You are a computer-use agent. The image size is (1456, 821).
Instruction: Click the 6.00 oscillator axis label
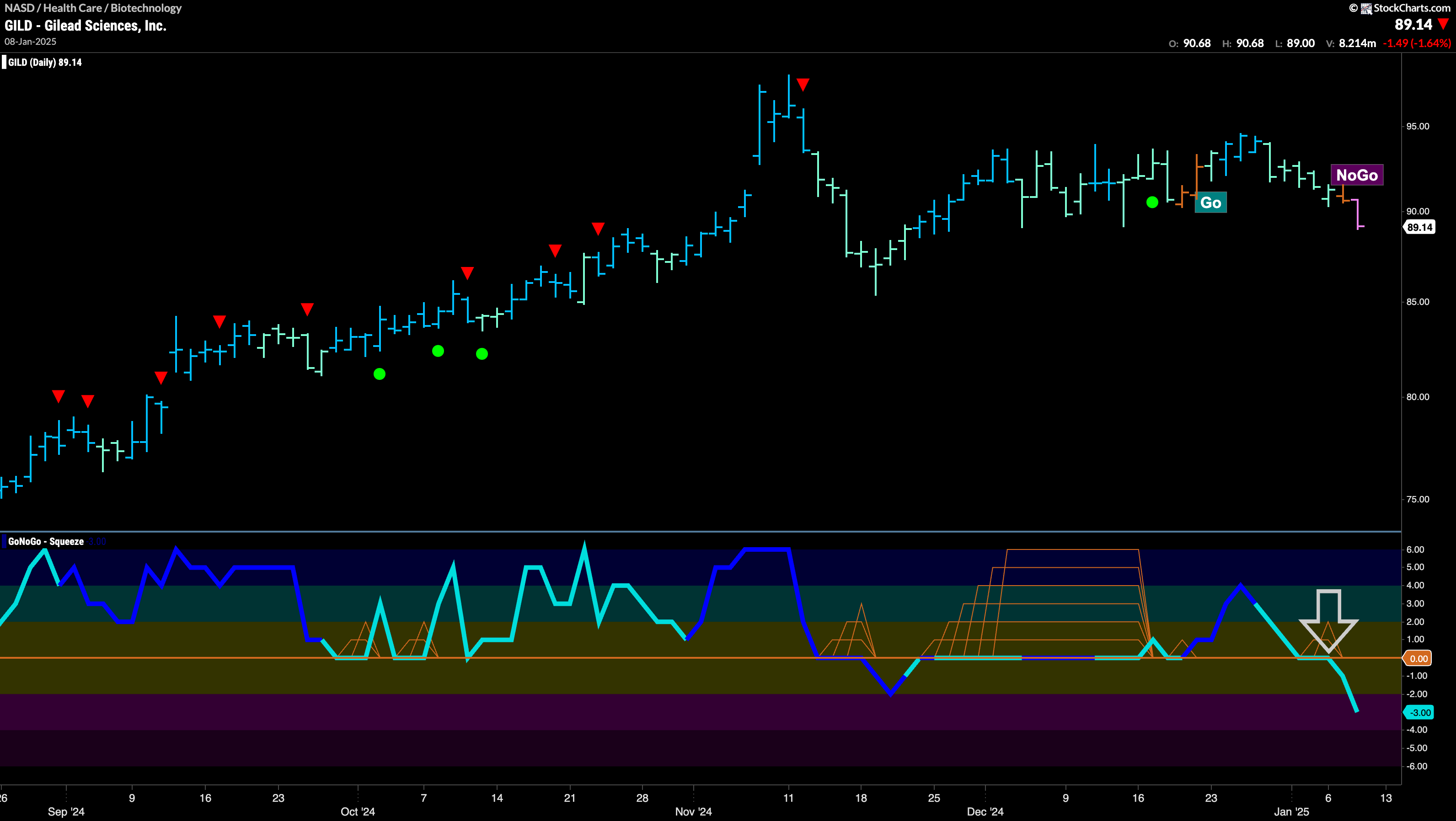pos(1415,549)
